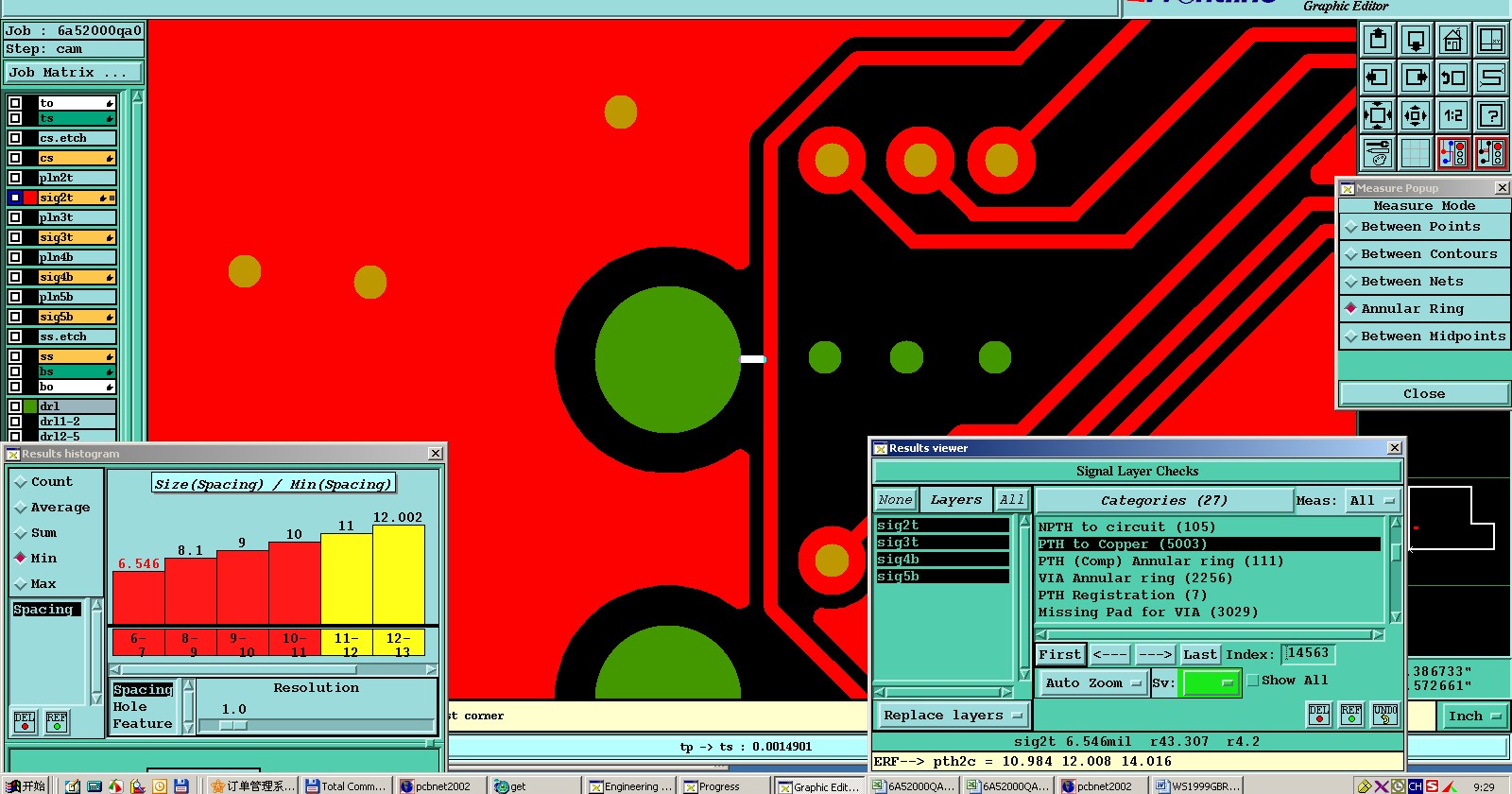This screenshot has height=794, width=1512.
Task: Click REF icon in Results histogram
Action: point(57,722)
